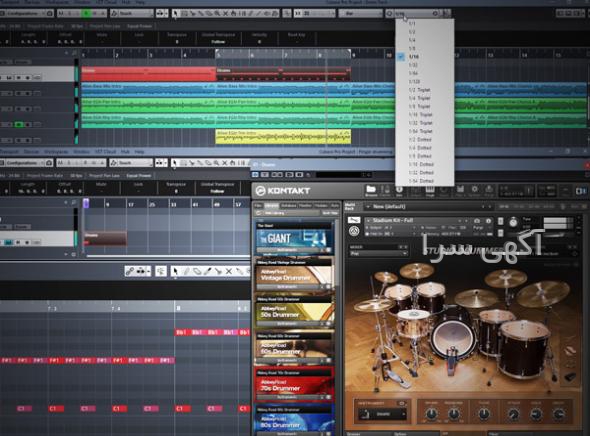Image resolution: width=590 pixels, height=436 pixels.
Task: Click the first knob in Kontakt bottom panel
Action: (432, 414)
